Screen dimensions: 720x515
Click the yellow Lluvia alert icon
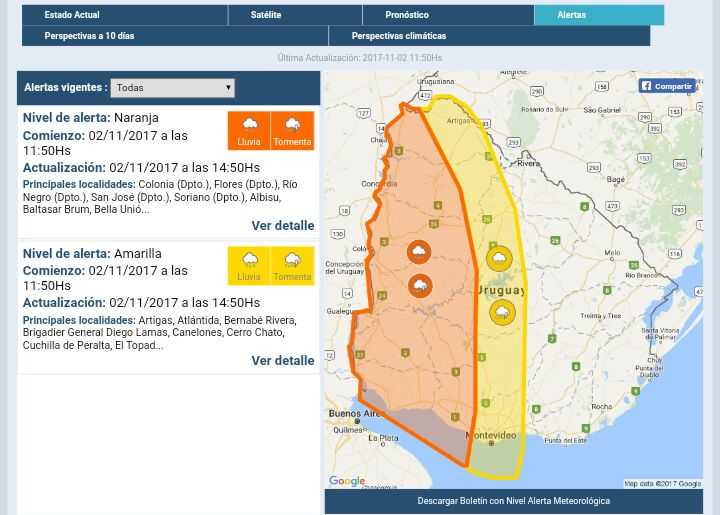249,266
